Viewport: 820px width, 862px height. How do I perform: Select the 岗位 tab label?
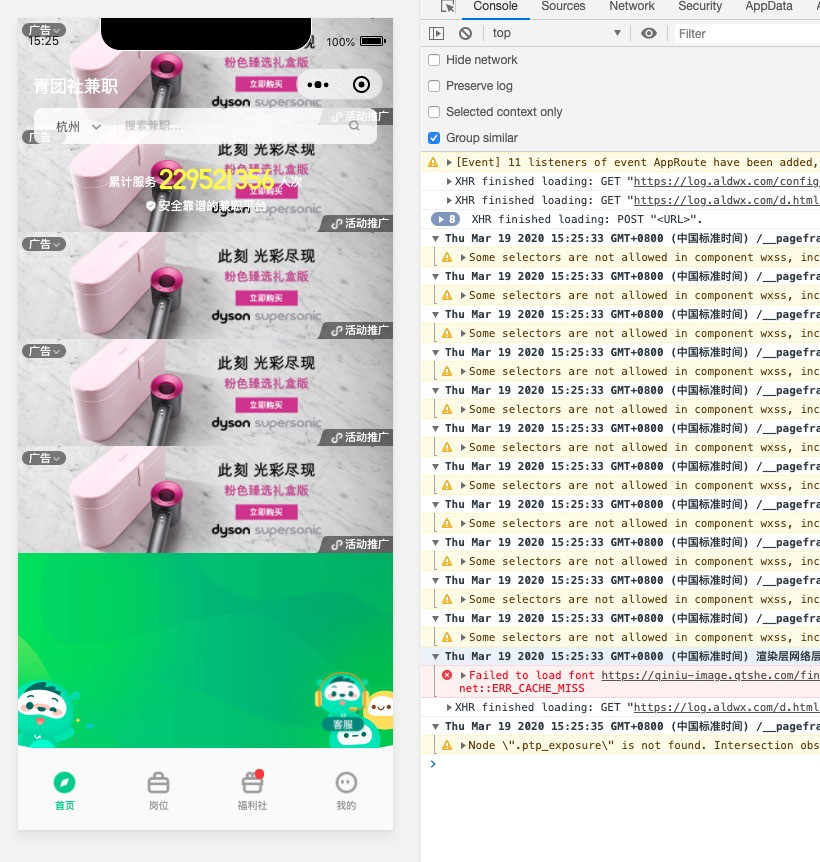[158, 805]
